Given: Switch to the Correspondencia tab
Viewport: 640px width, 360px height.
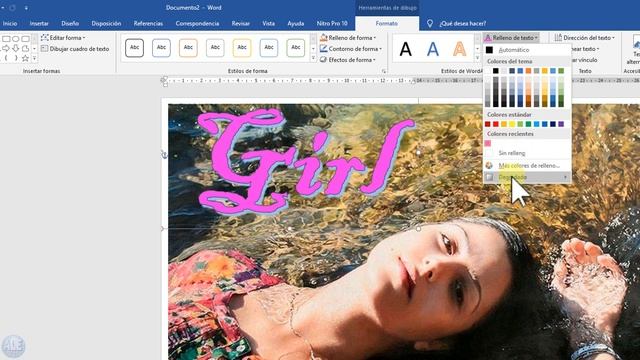Looking at the screenshot, I should [x=197, y=24].
